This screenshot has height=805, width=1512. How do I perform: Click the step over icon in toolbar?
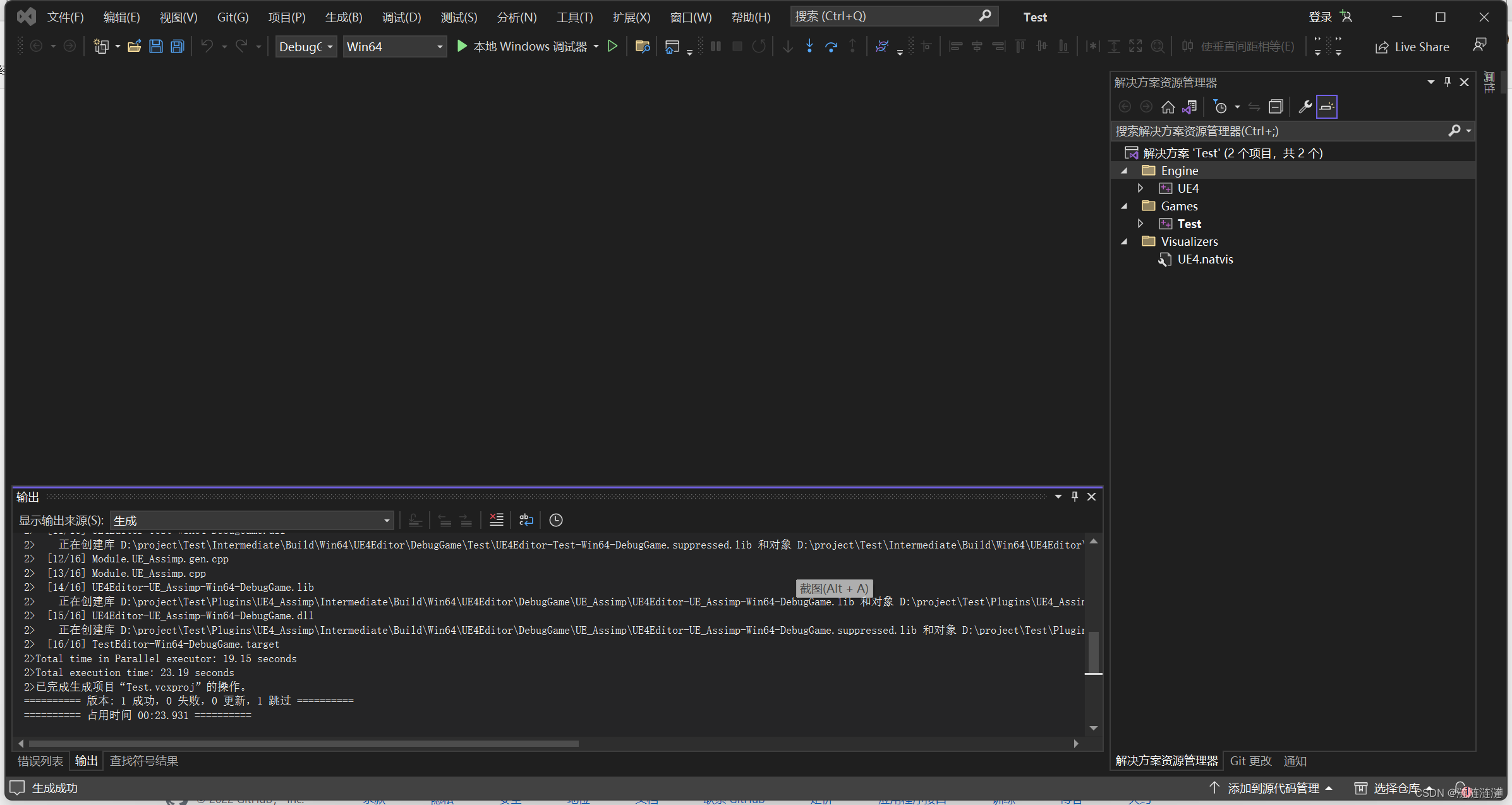point(830,47)
